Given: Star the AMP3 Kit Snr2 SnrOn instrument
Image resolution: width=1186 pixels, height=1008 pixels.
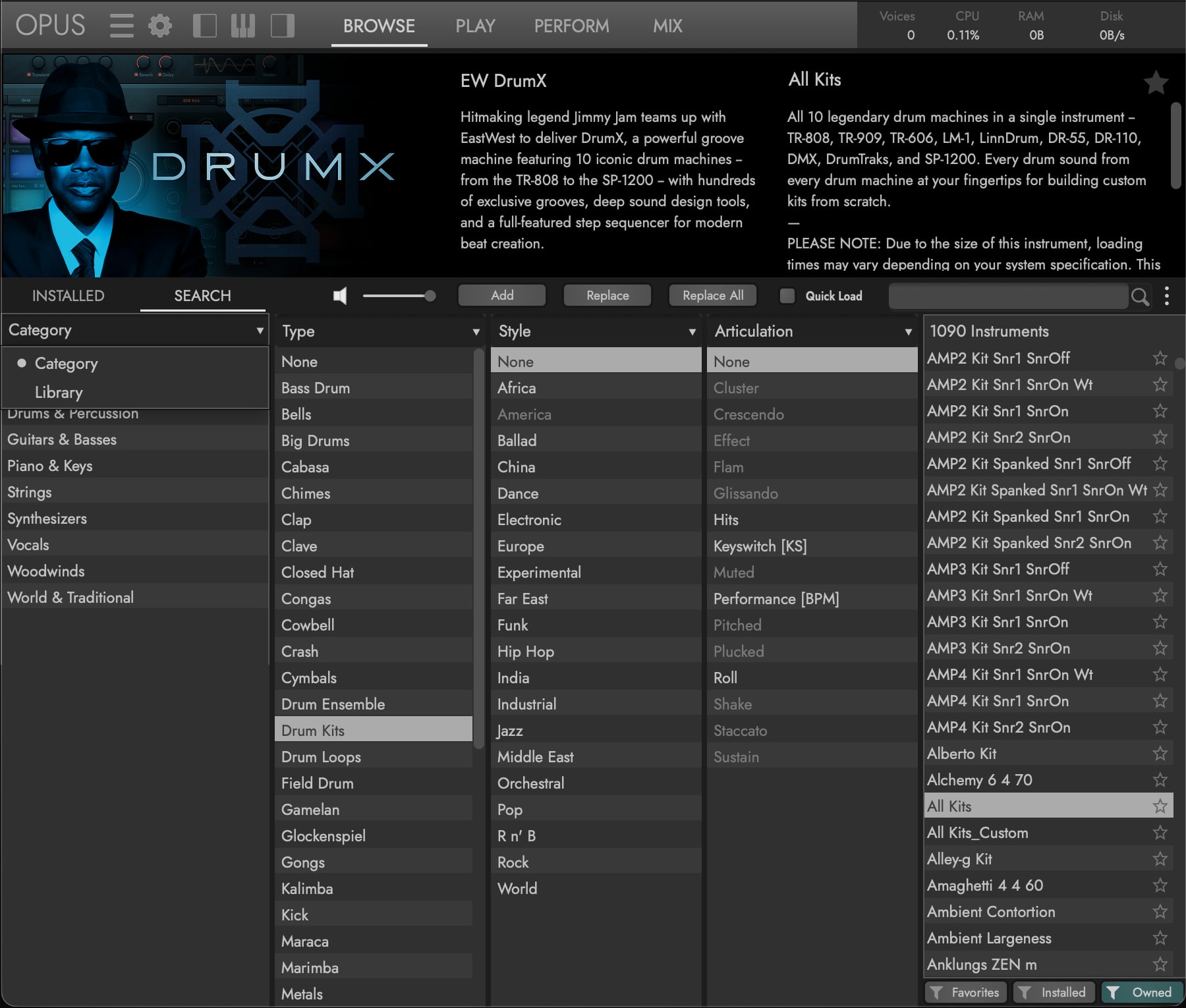Looking at the screenshot, I should pos(1160,648).
